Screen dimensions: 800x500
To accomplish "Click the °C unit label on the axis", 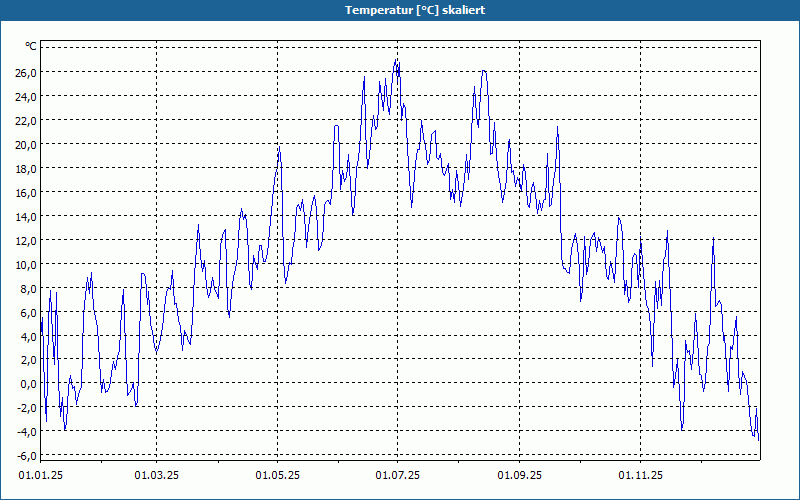I will [31, 47].
